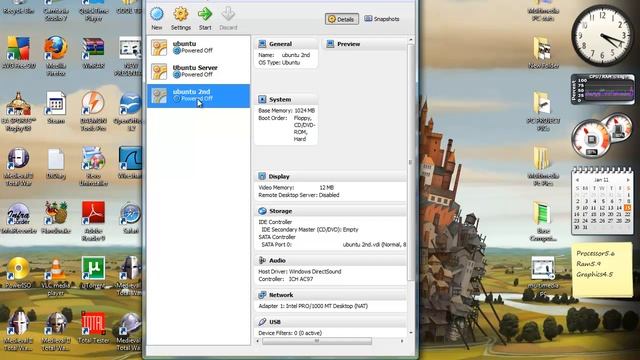Click the VLC media player desktop icon
Image resolution: width=640 pixels, height=360 pixels.
(56, 276)
